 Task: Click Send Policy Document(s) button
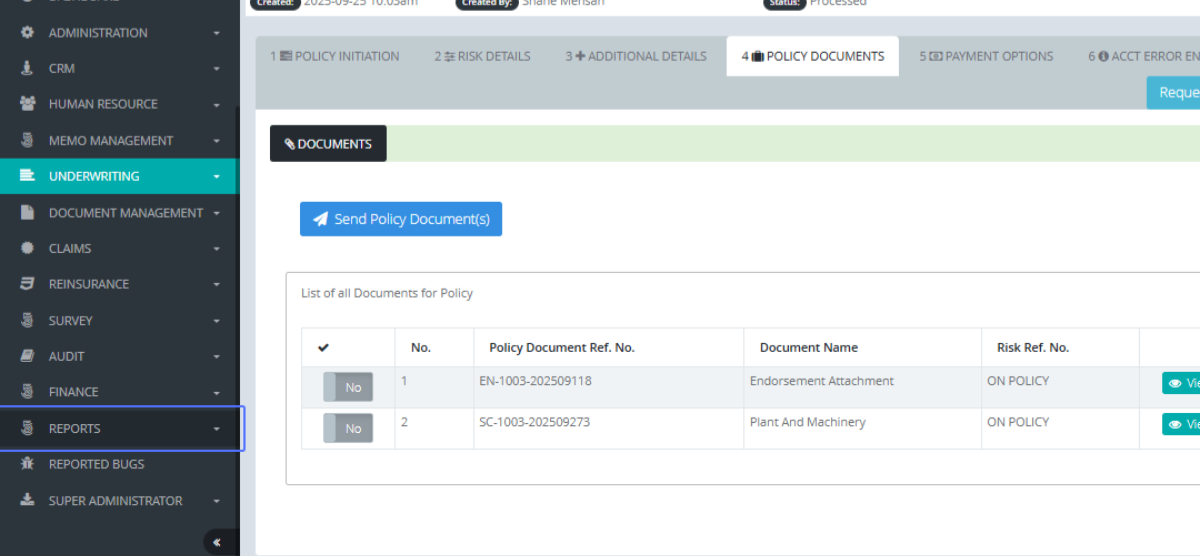click(401, 219)
